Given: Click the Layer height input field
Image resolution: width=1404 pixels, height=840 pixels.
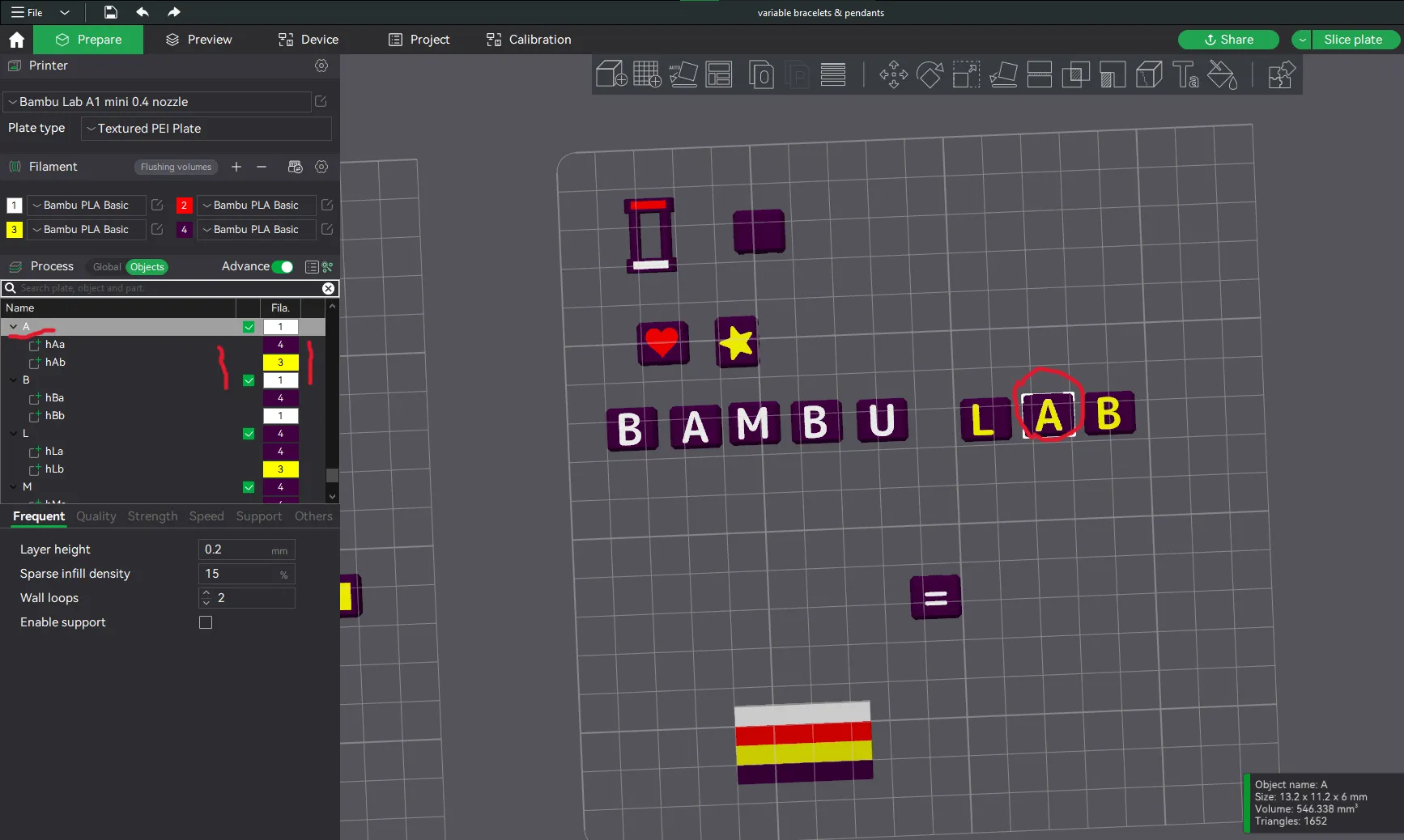Looking at the screenshot, I should coord(246,549).
